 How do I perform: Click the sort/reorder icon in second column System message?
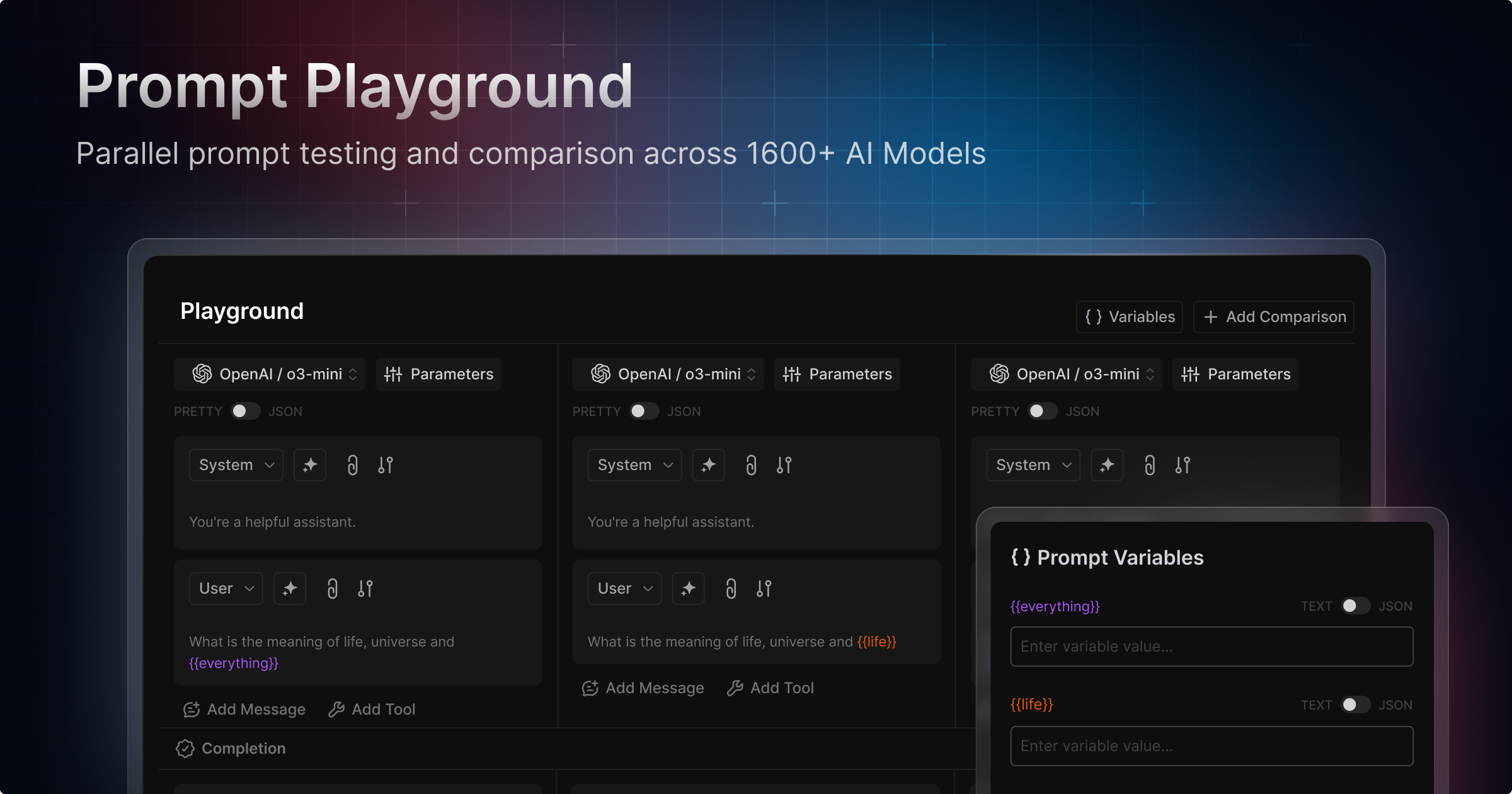[784, 465]
